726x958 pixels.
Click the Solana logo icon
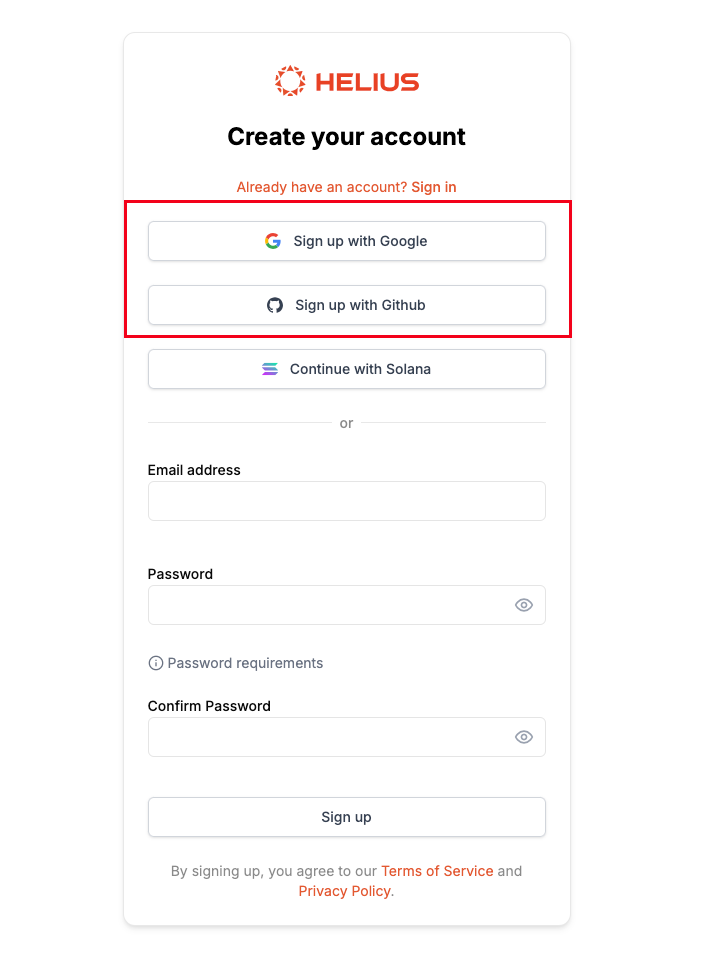pyautogui.click(x=270, y=369)
